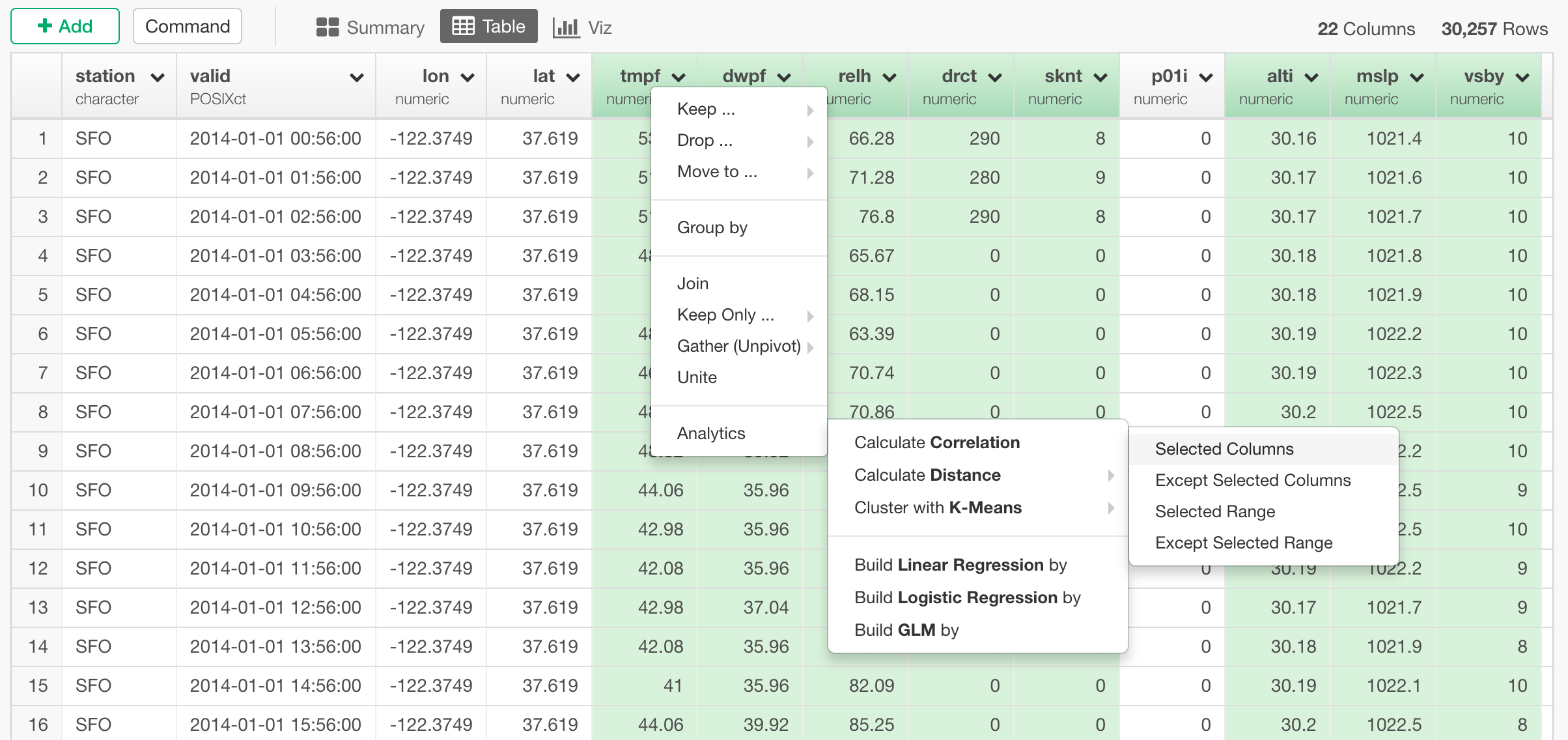This screenshot has height=740, width=1568.
Task: Choose Except Selected Range
Action: 1243,543
